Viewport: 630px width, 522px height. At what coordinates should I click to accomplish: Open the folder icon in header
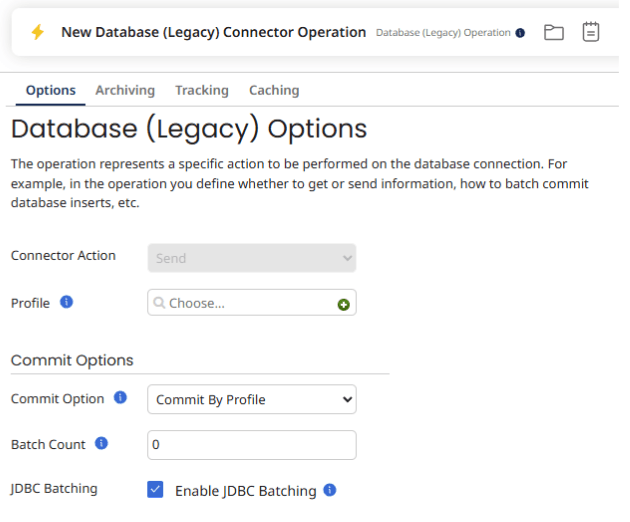554,32
